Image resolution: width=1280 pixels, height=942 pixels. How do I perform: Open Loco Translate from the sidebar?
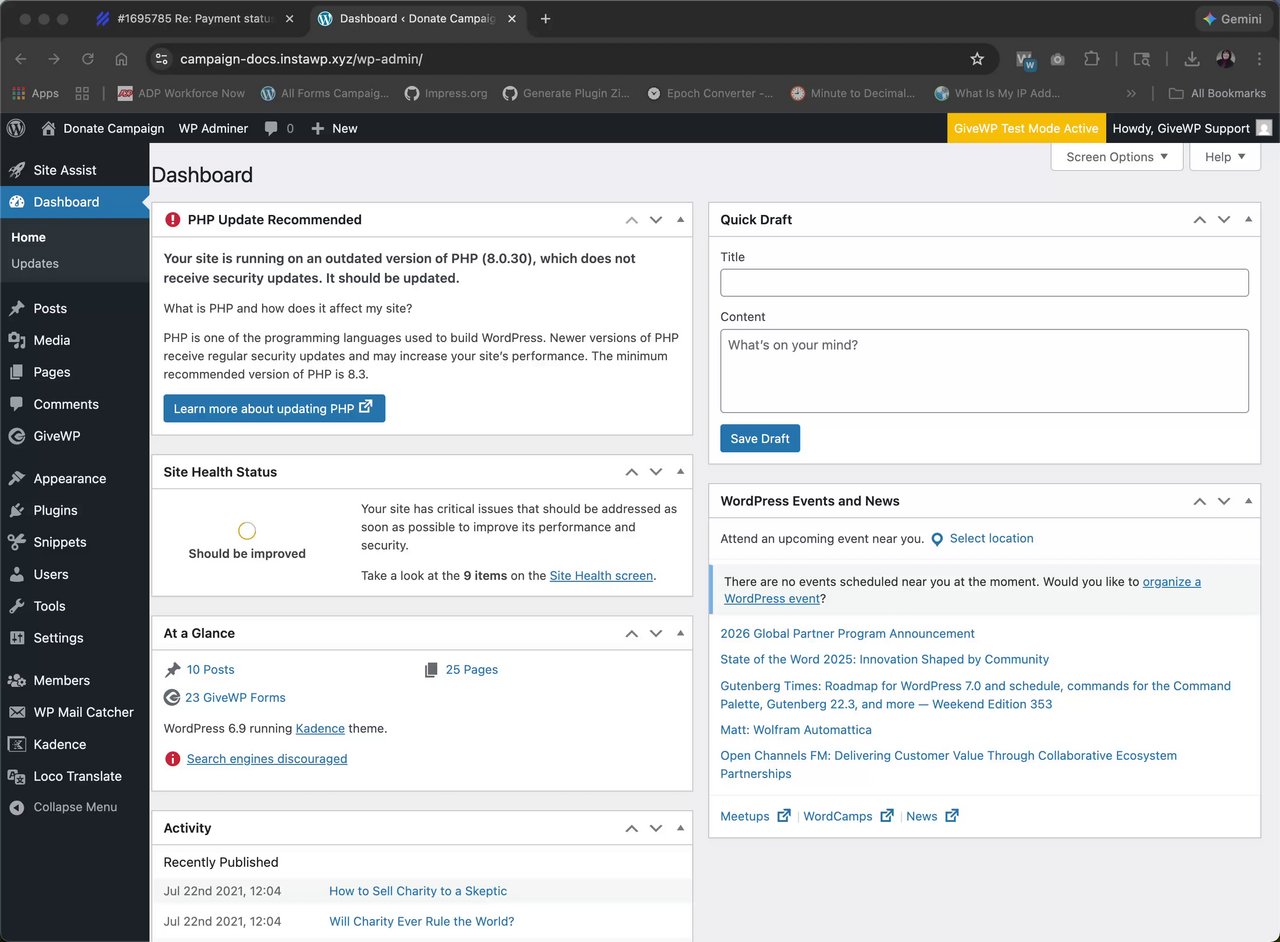click(77, 776)
